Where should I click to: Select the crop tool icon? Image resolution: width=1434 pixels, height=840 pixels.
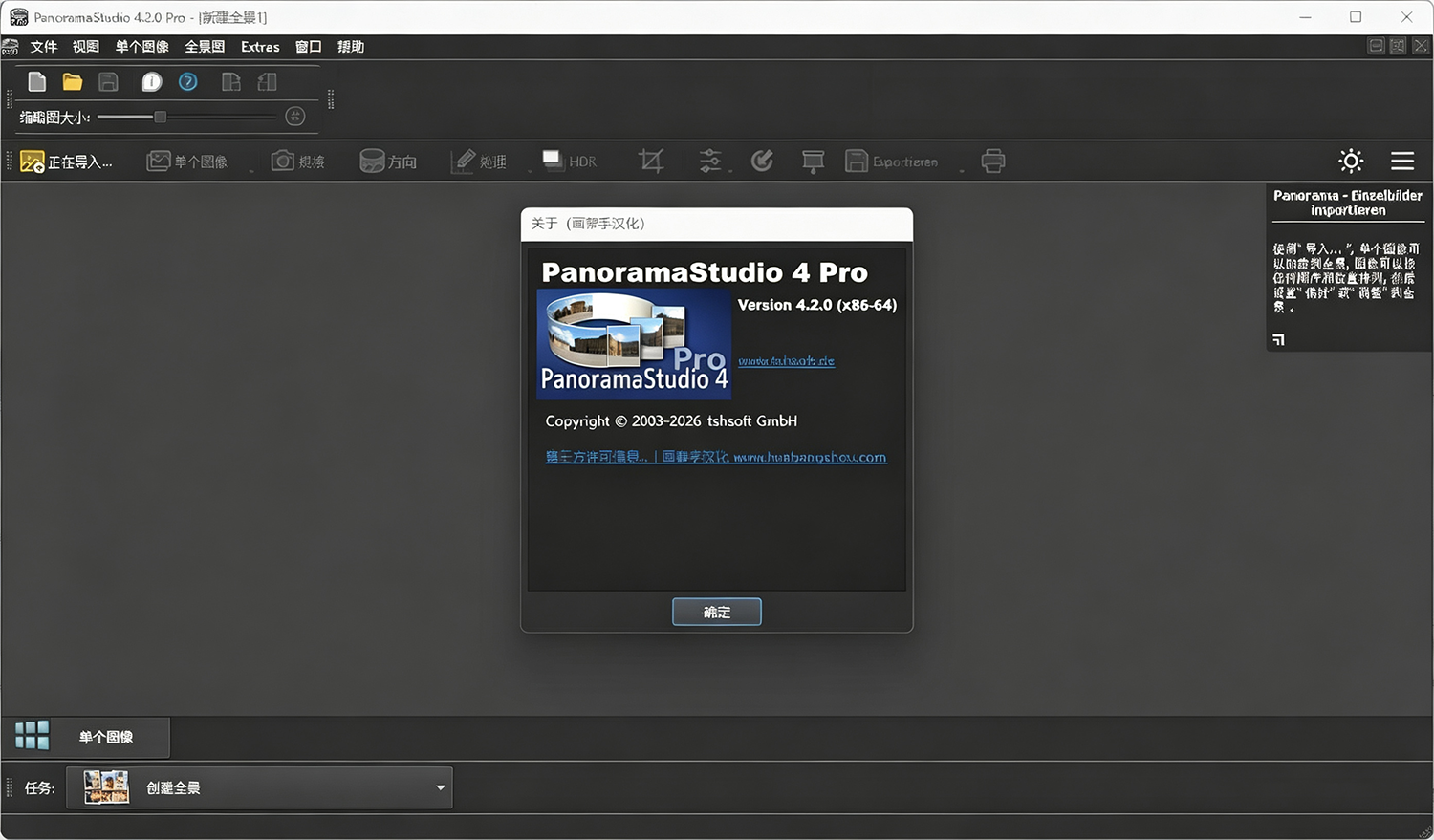[651, 161]
